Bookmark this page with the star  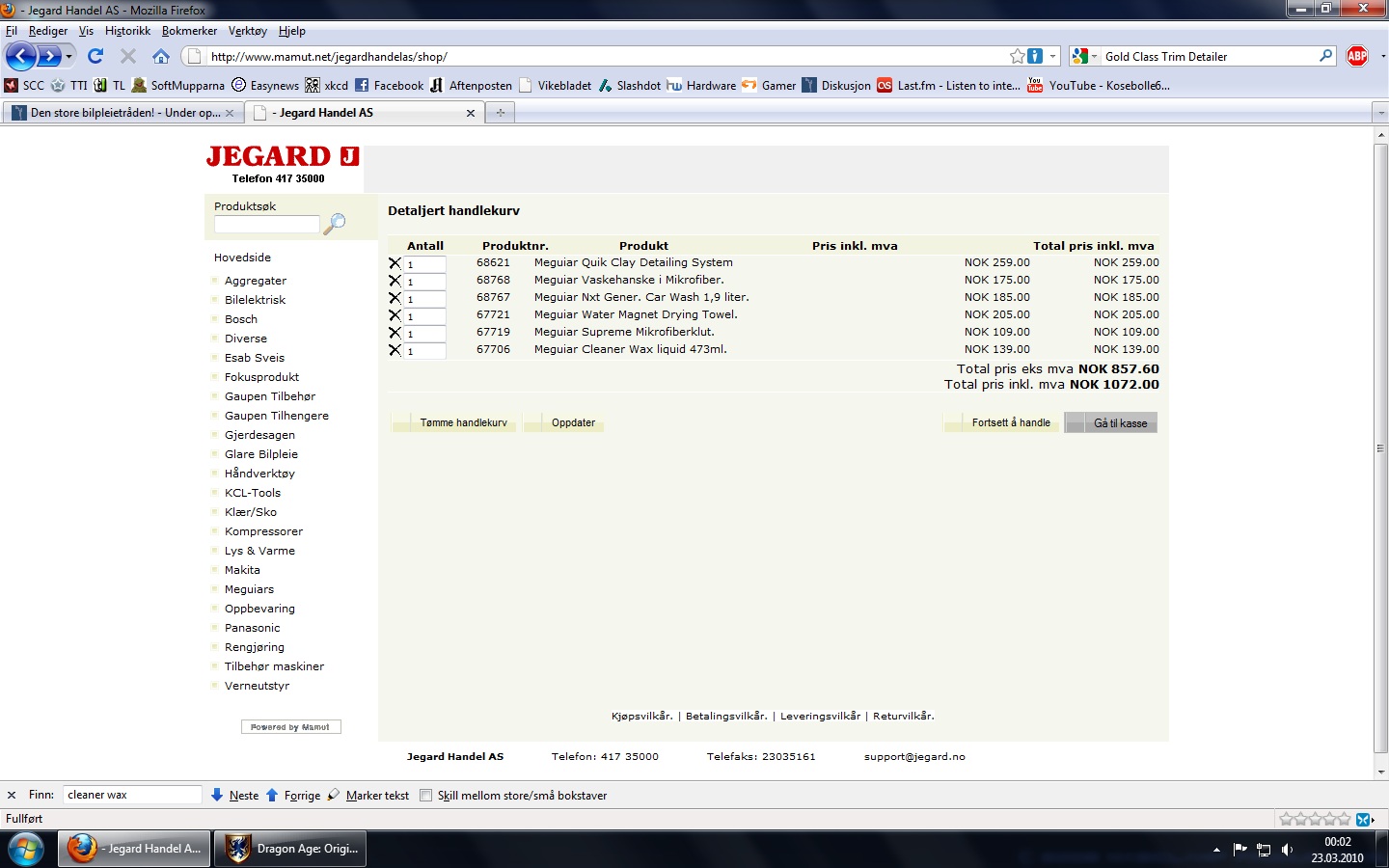[x=1017, y=56]
